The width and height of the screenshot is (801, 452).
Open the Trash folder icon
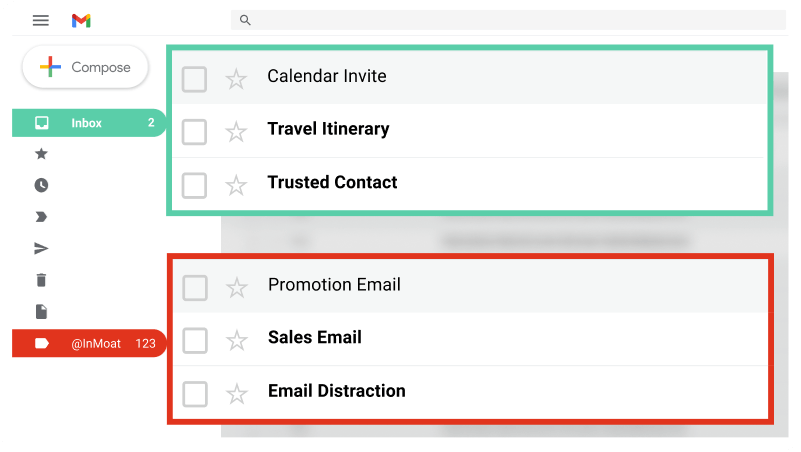coord(41,280)
